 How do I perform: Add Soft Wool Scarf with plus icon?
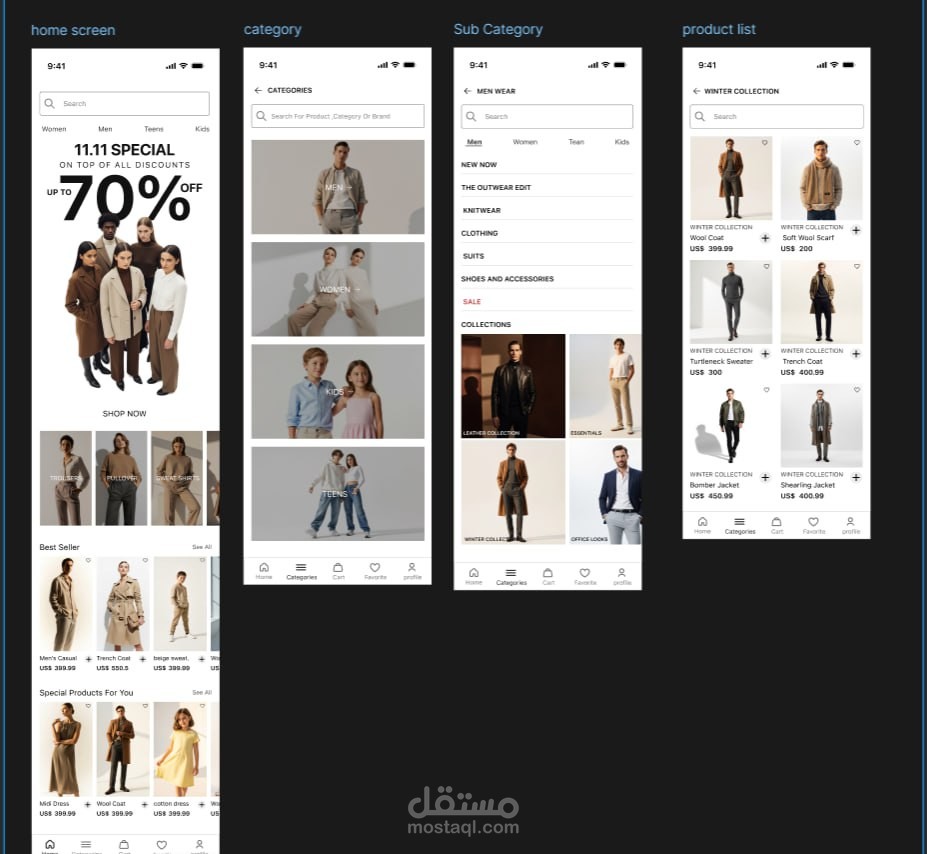tap(856, 230)
